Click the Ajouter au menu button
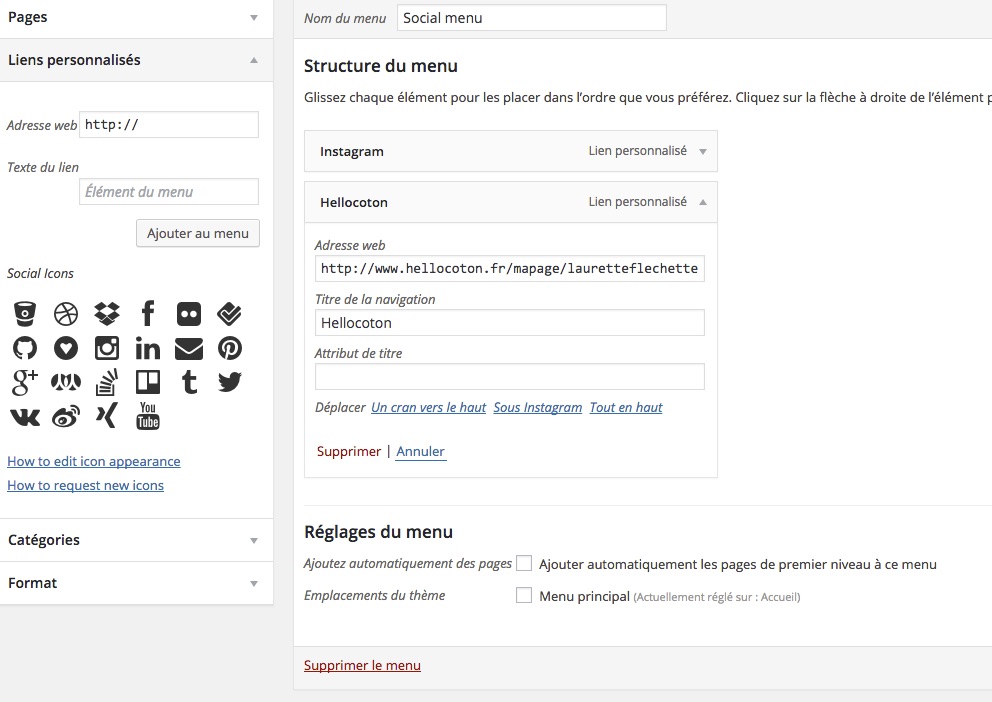Image resolution: width=992 pixels, height=702 pixels. coord(198,233)
